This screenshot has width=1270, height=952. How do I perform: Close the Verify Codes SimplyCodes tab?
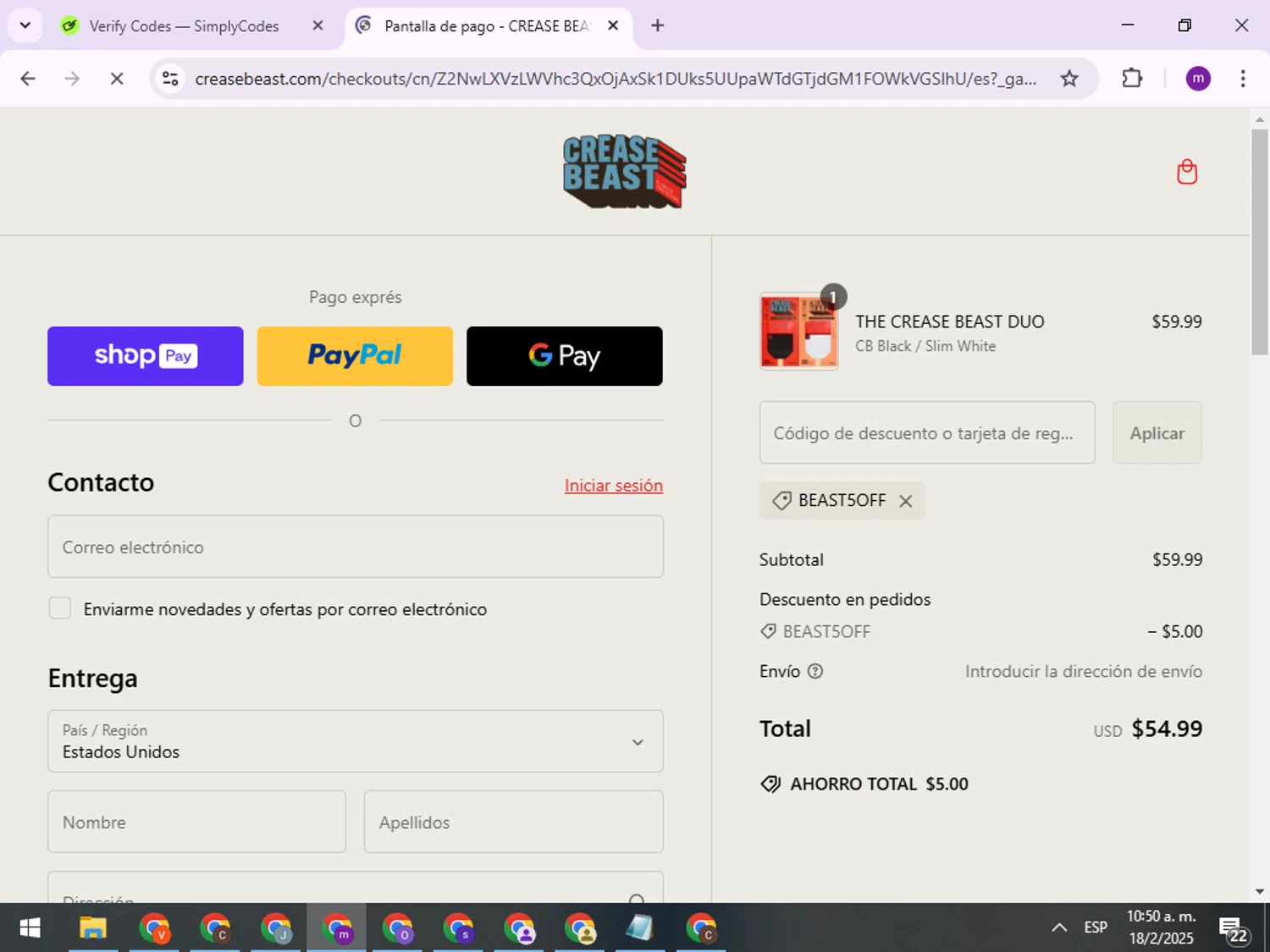pos(317,25)
